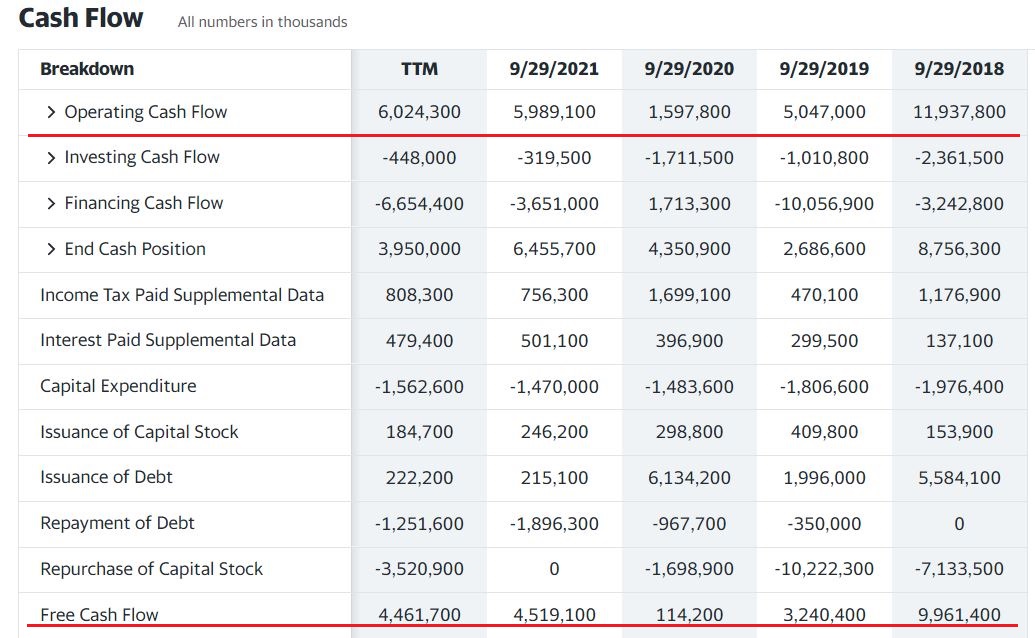Click issuance of debt value 6,134,200

pos(689,478)
